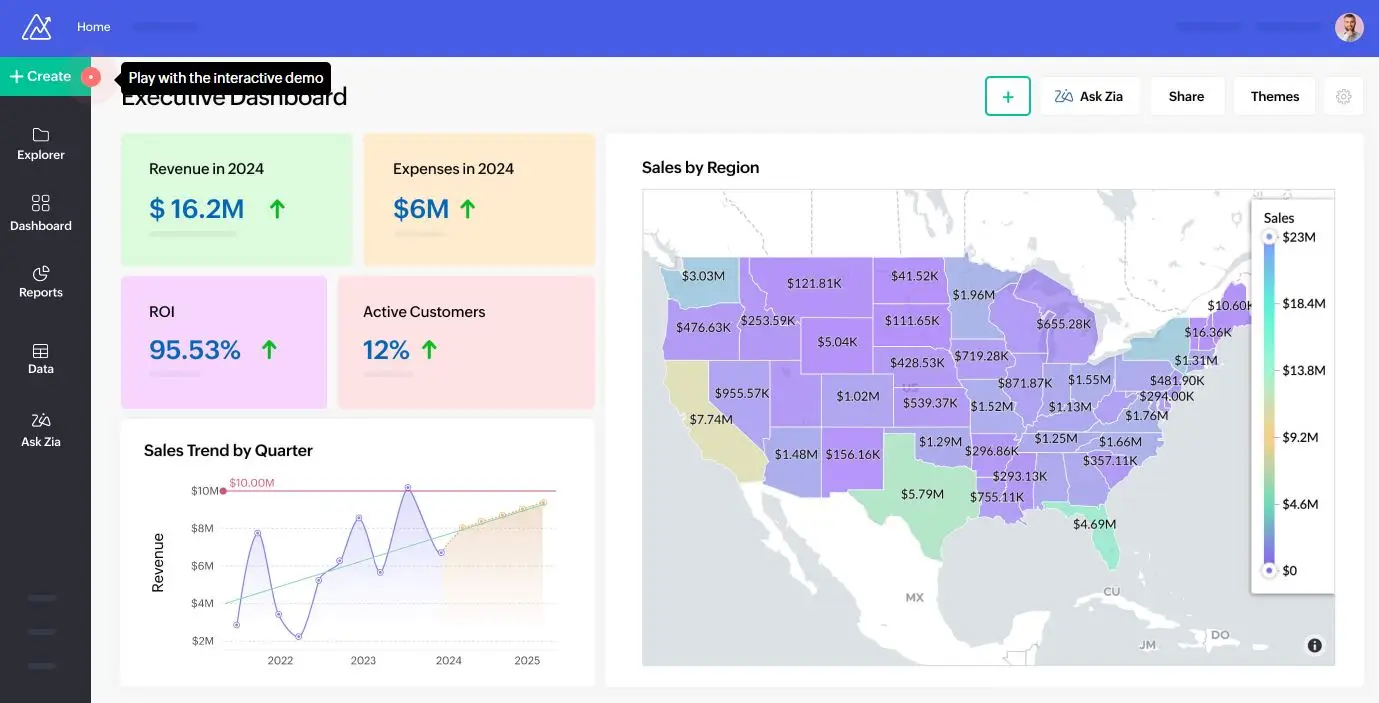Screen dimensions: 1379x703
Task: Open the Reports section from the sidebar
Action: click(x=40, y=282)
